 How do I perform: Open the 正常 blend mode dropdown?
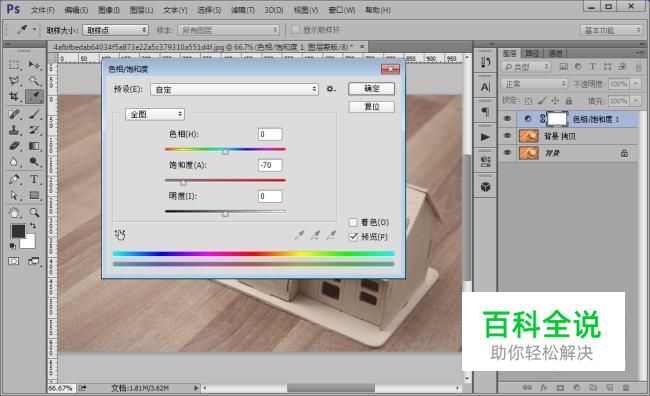(534, 84)
